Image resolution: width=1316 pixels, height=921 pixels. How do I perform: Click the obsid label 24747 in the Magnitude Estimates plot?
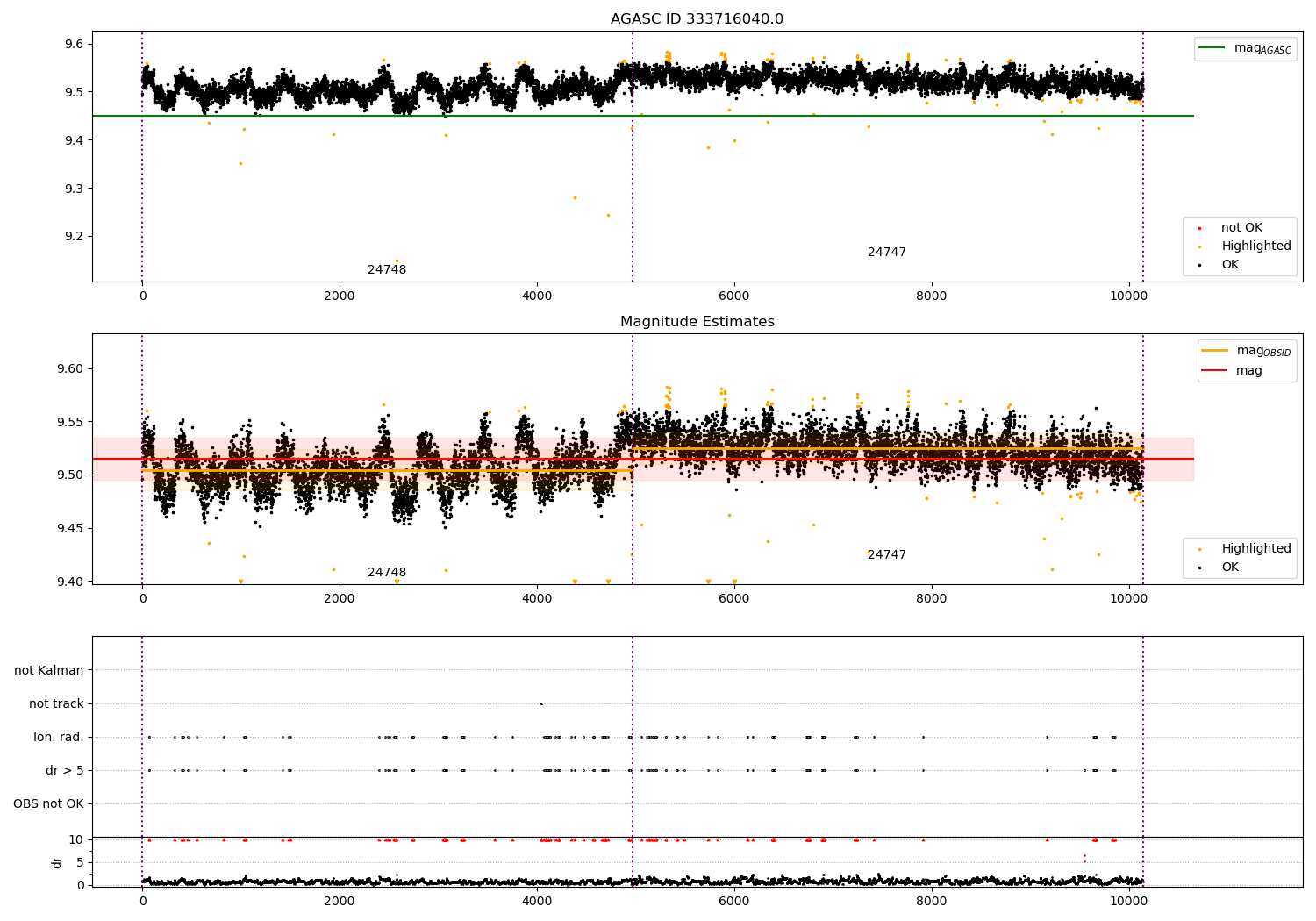coord(887,555)
